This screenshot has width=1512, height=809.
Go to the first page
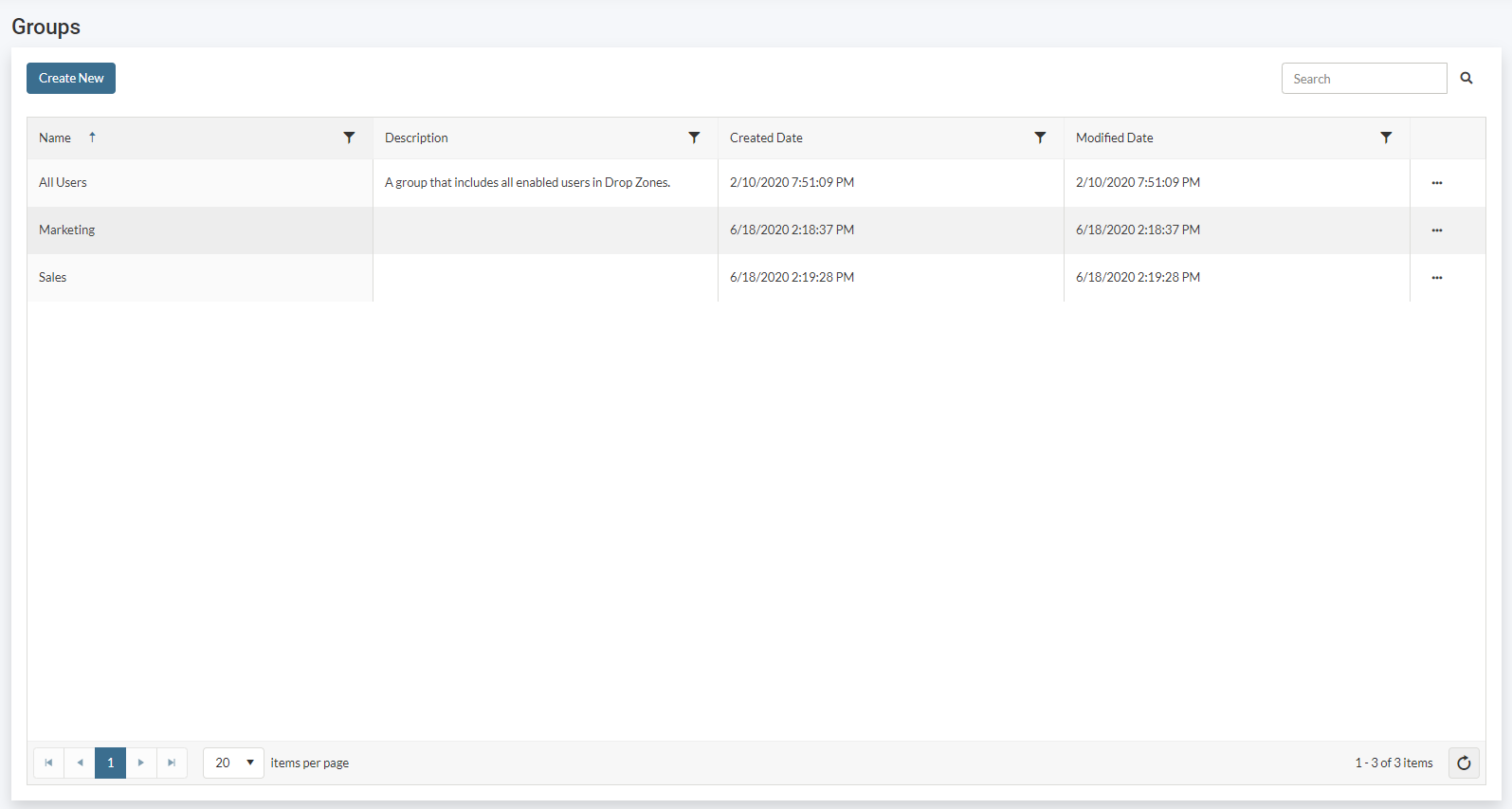pyautogui.click(x=48, y=763)
